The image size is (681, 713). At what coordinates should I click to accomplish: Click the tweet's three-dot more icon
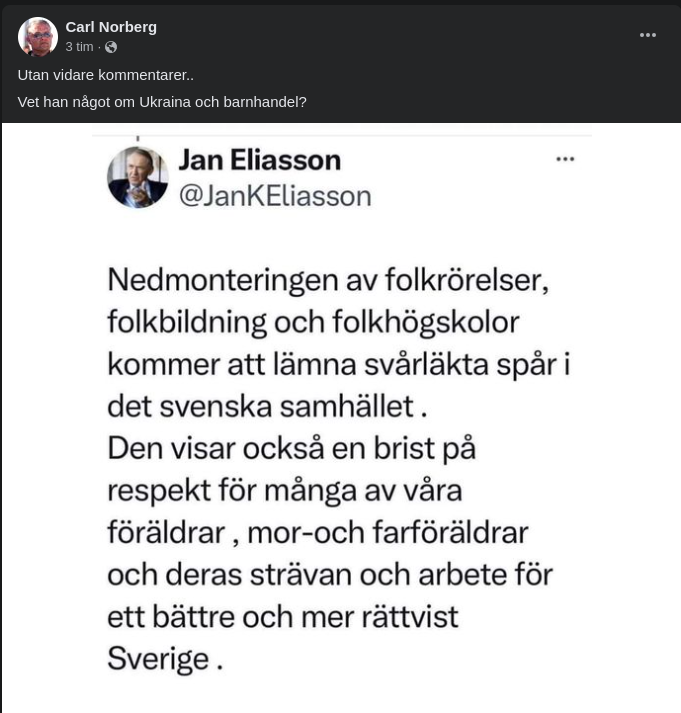click(x=565, y=159)
